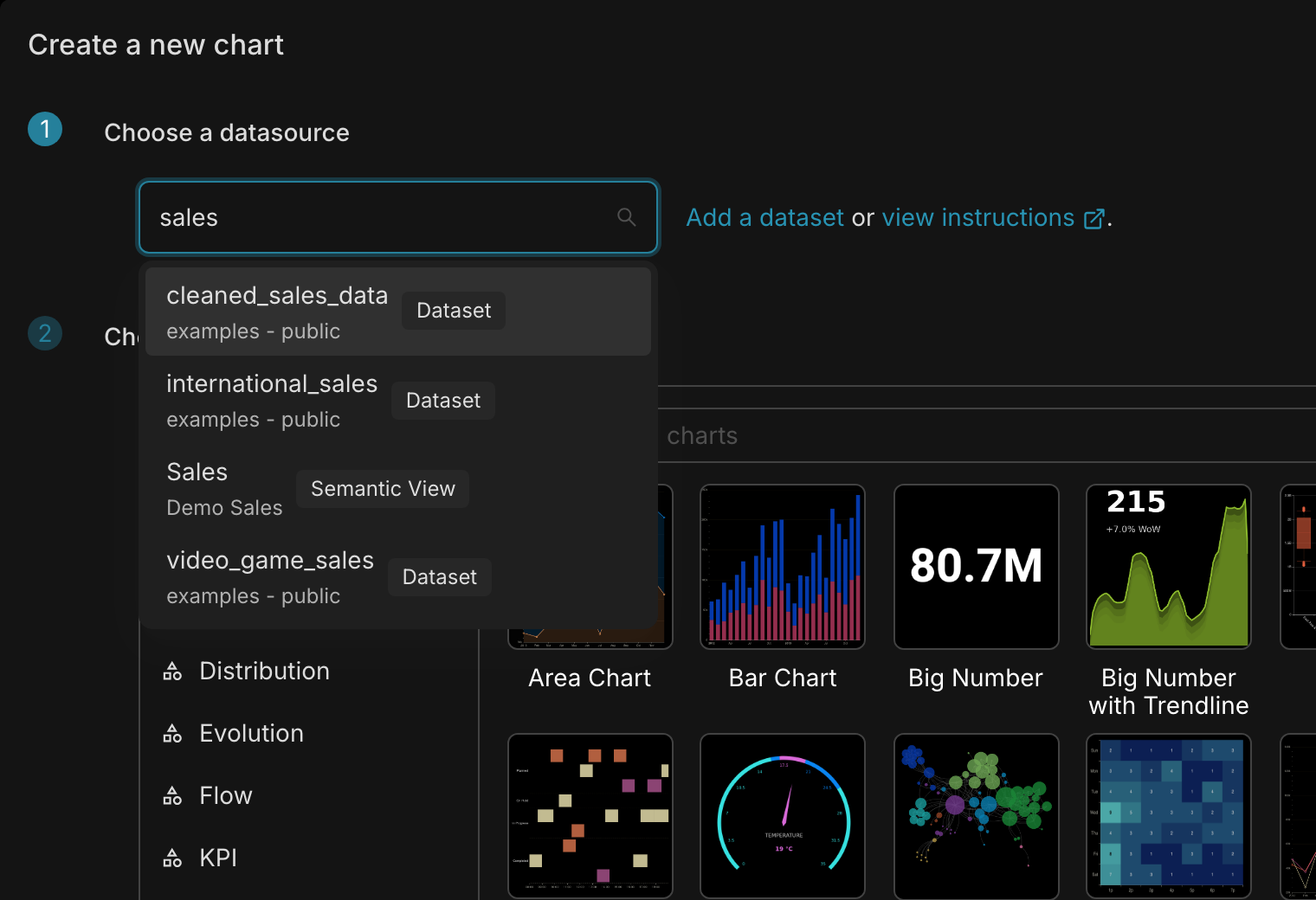Select the graph network chart thumbnail
The image size is (1316, 900).
click(x=977, y=816)
